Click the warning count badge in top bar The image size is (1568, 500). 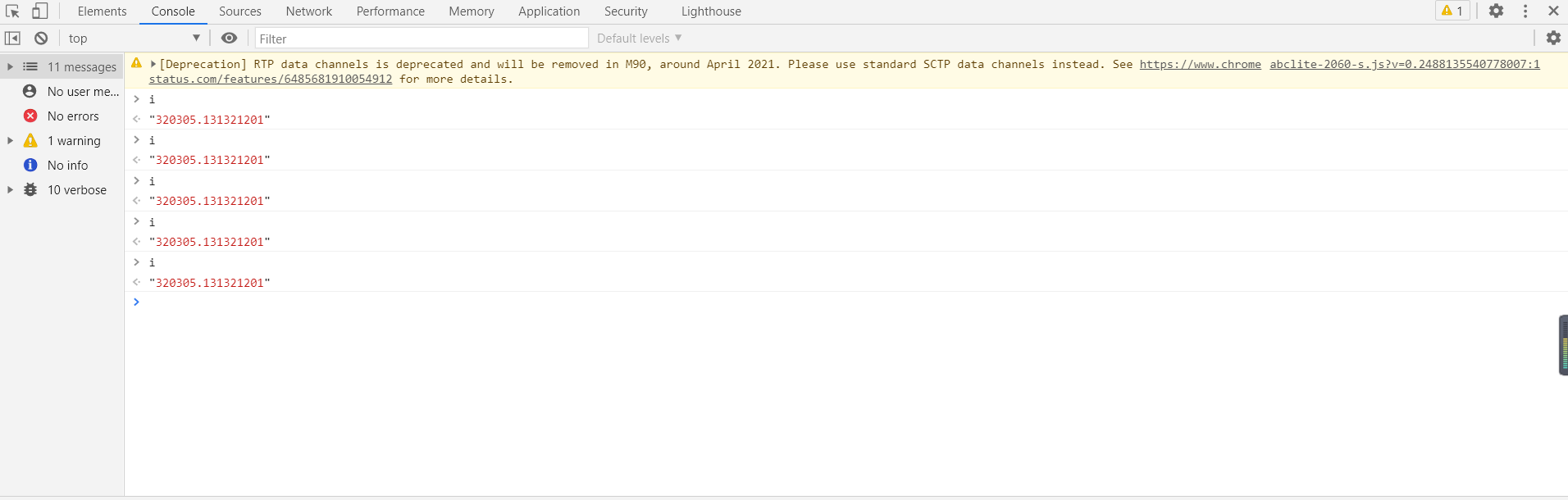tap(1452, 11)
